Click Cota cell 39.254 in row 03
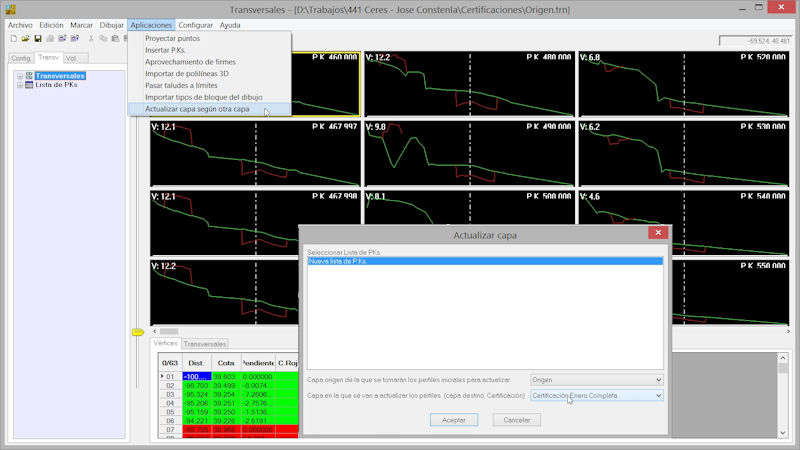800x450 pixels. 226,394
